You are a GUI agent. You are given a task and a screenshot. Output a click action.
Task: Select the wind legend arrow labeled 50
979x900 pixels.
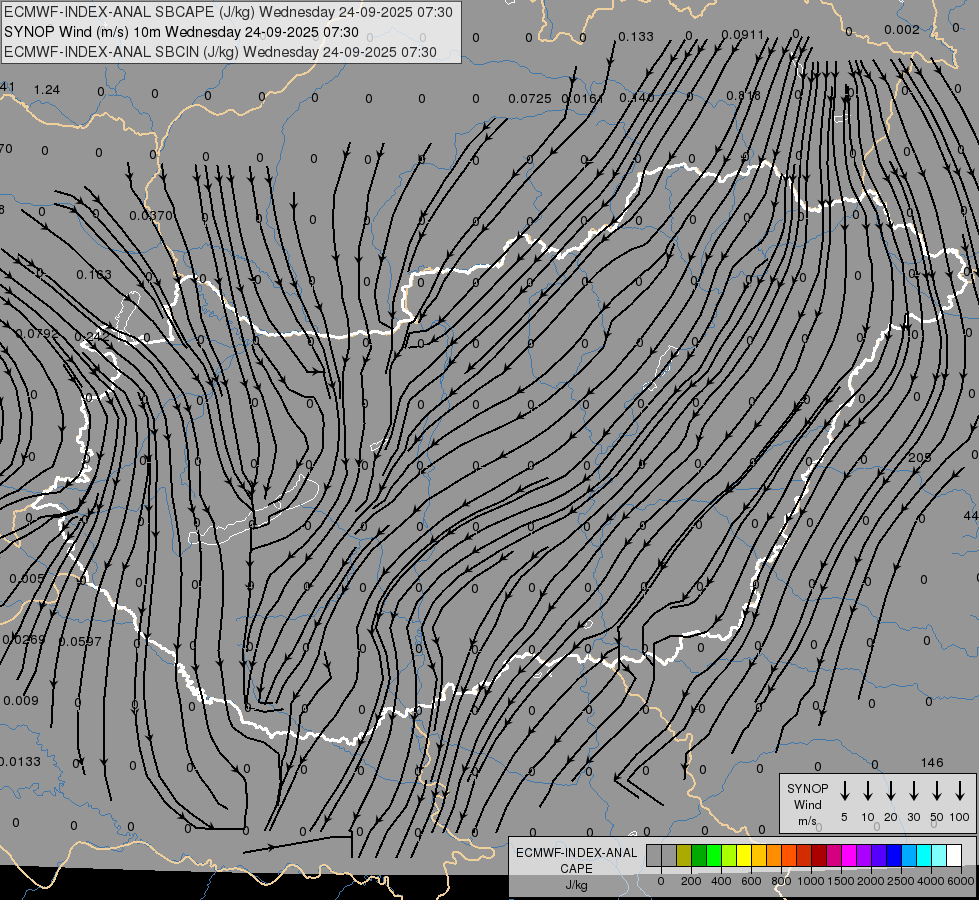937,791
